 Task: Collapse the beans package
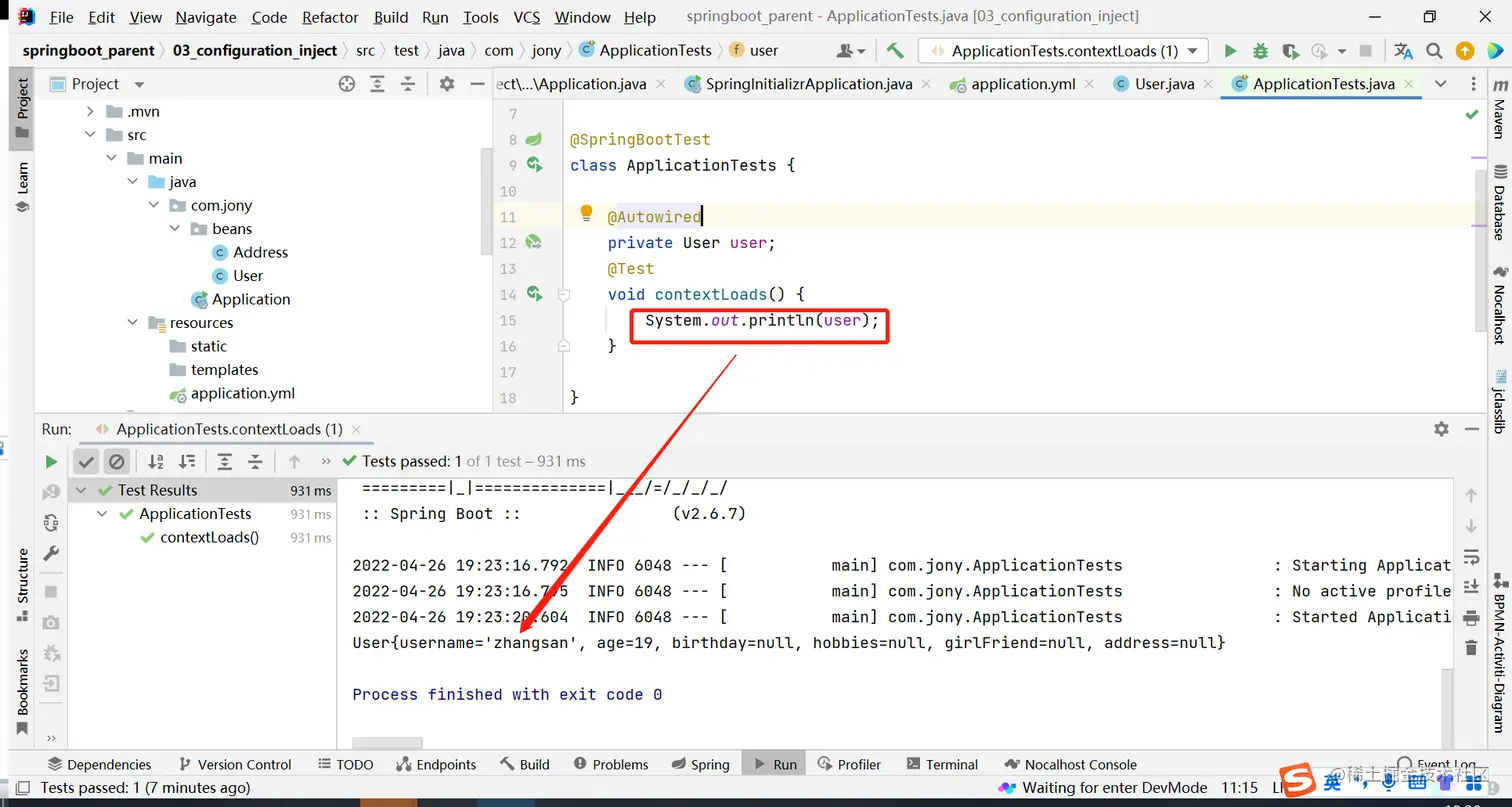pyautogui.click(x=175, y=229)
